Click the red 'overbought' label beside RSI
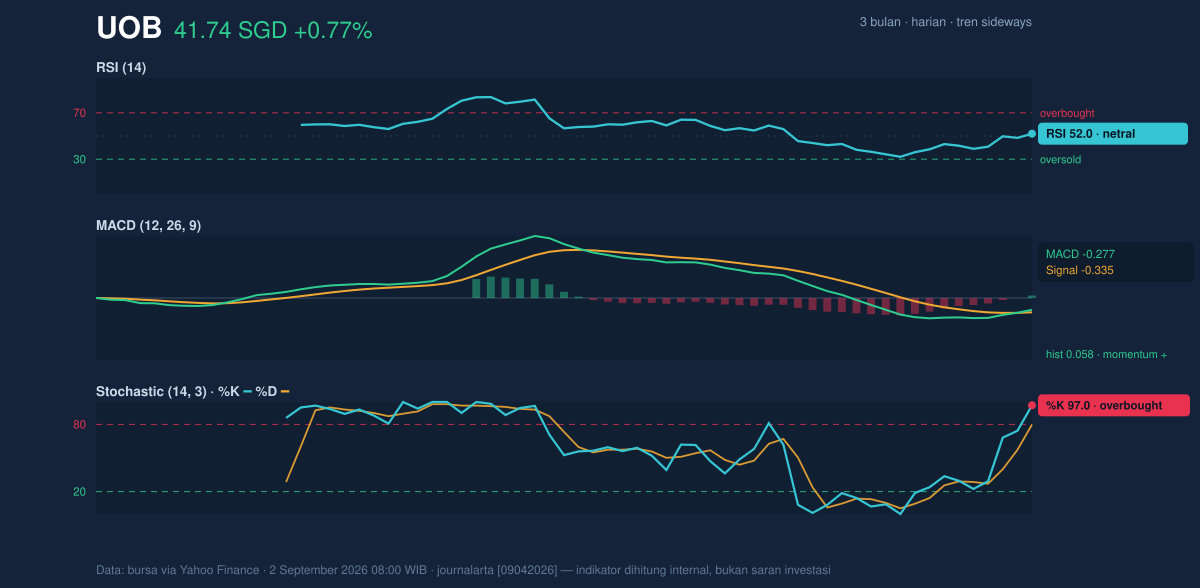 1067,113
